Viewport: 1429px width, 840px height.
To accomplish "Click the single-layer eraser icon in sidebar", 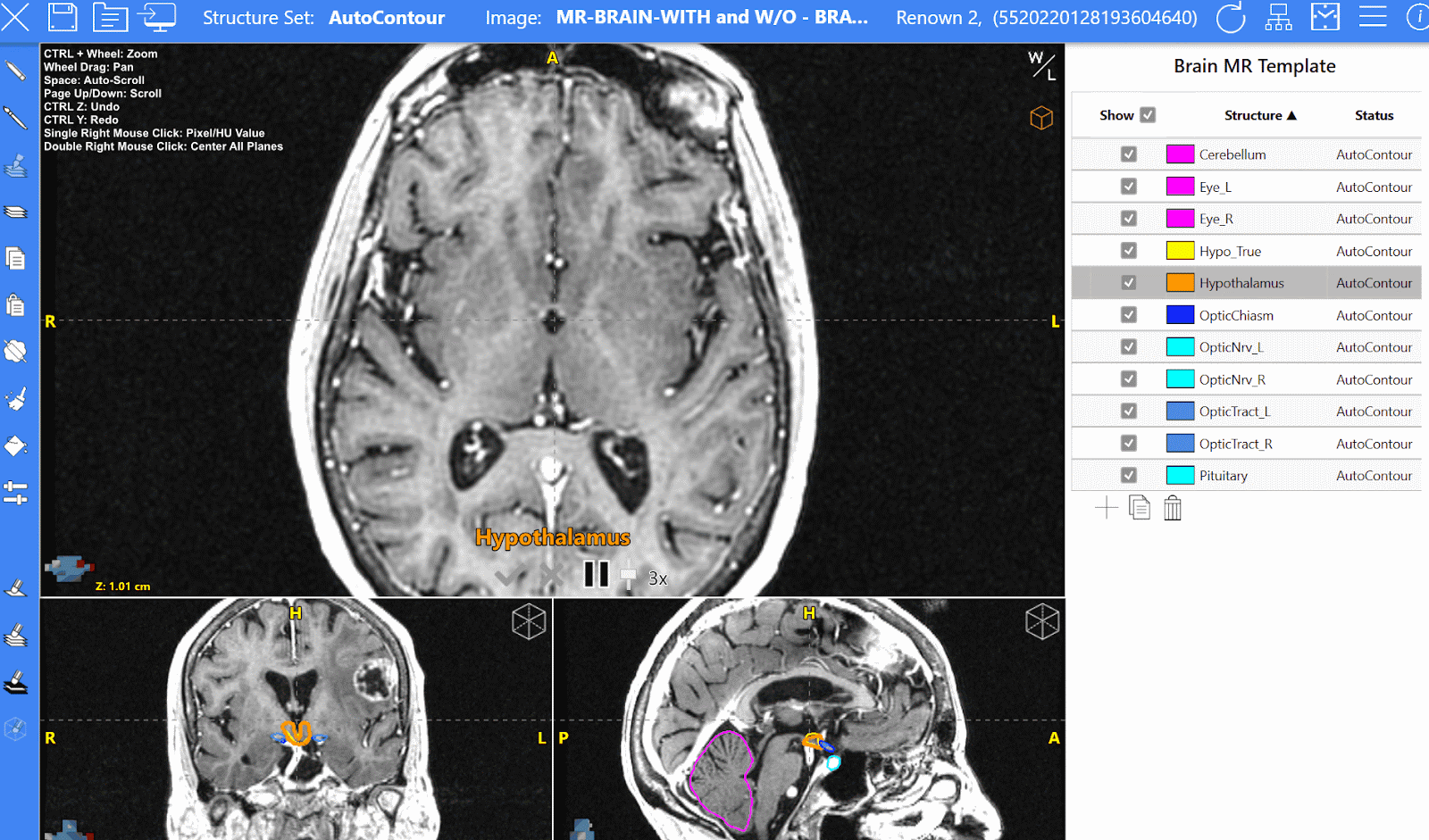I will point(16,588).
